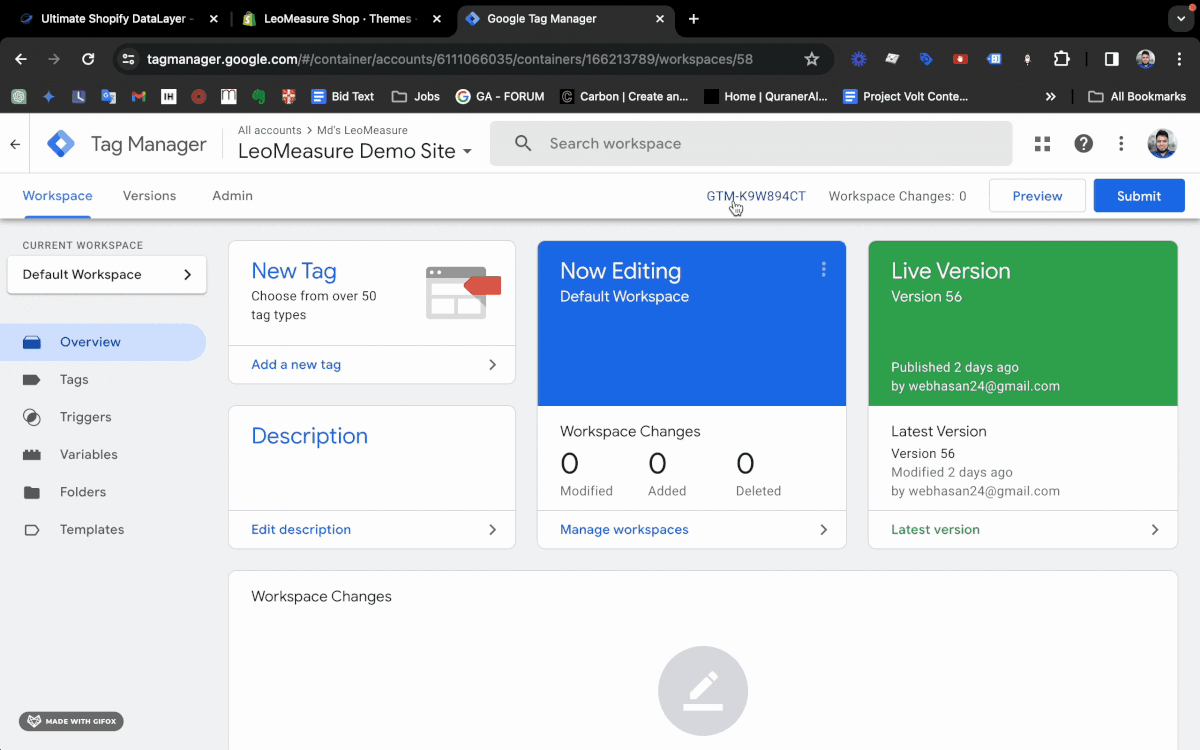Open the Now Editing card options menu

(x=823, y=269)
